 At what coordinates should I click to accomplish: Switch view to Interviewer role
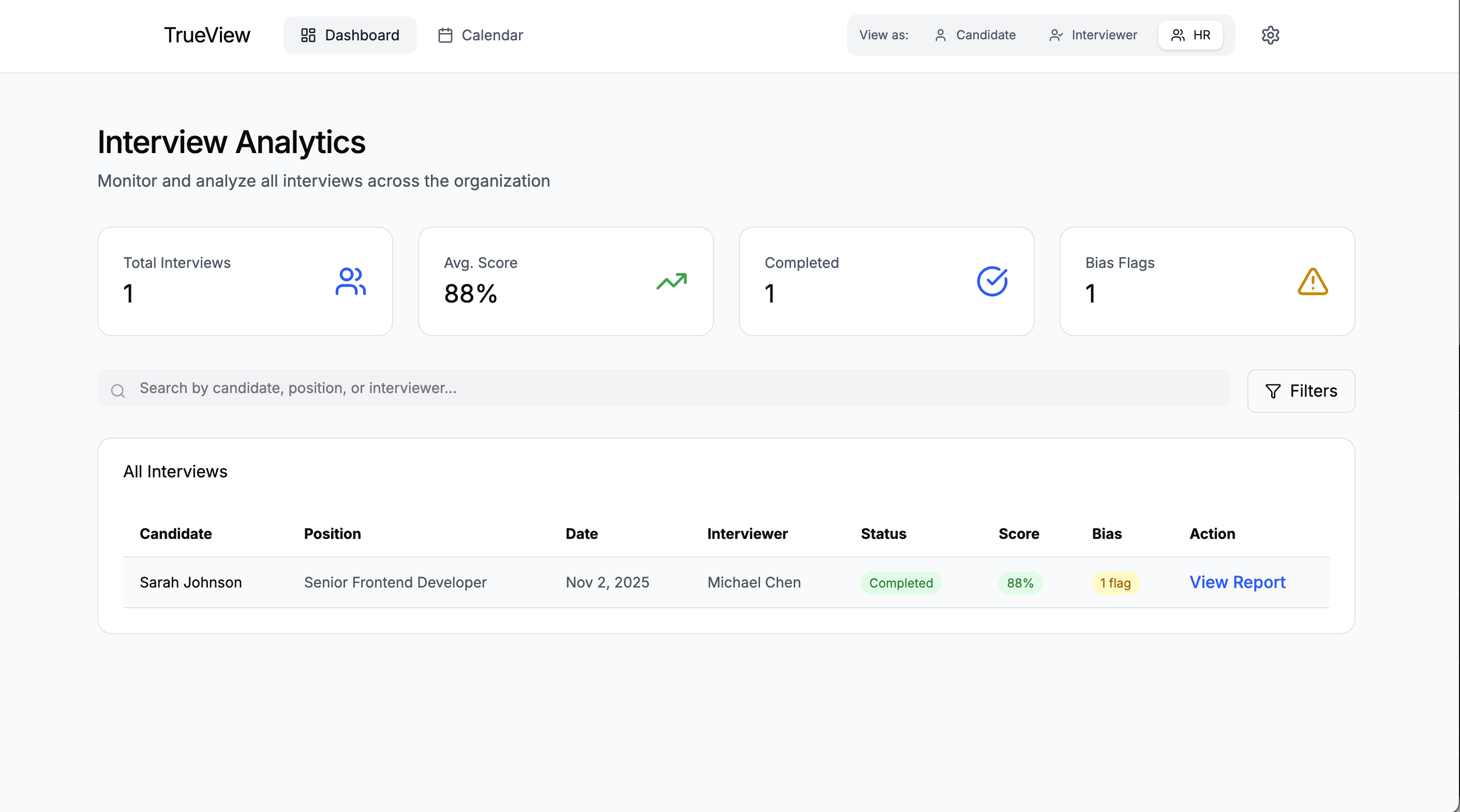(1093, 35)
